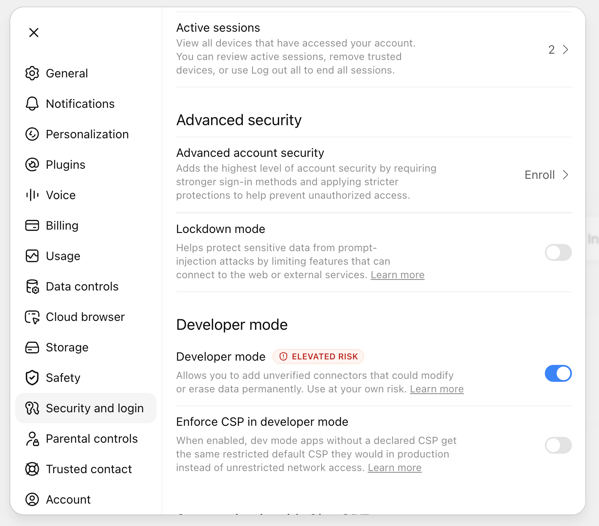Image resolution: width=599 pixels, height=526 pixels.
Task: Click the Billing card icon
Action: pyautogui.click(x=32, y=225)
